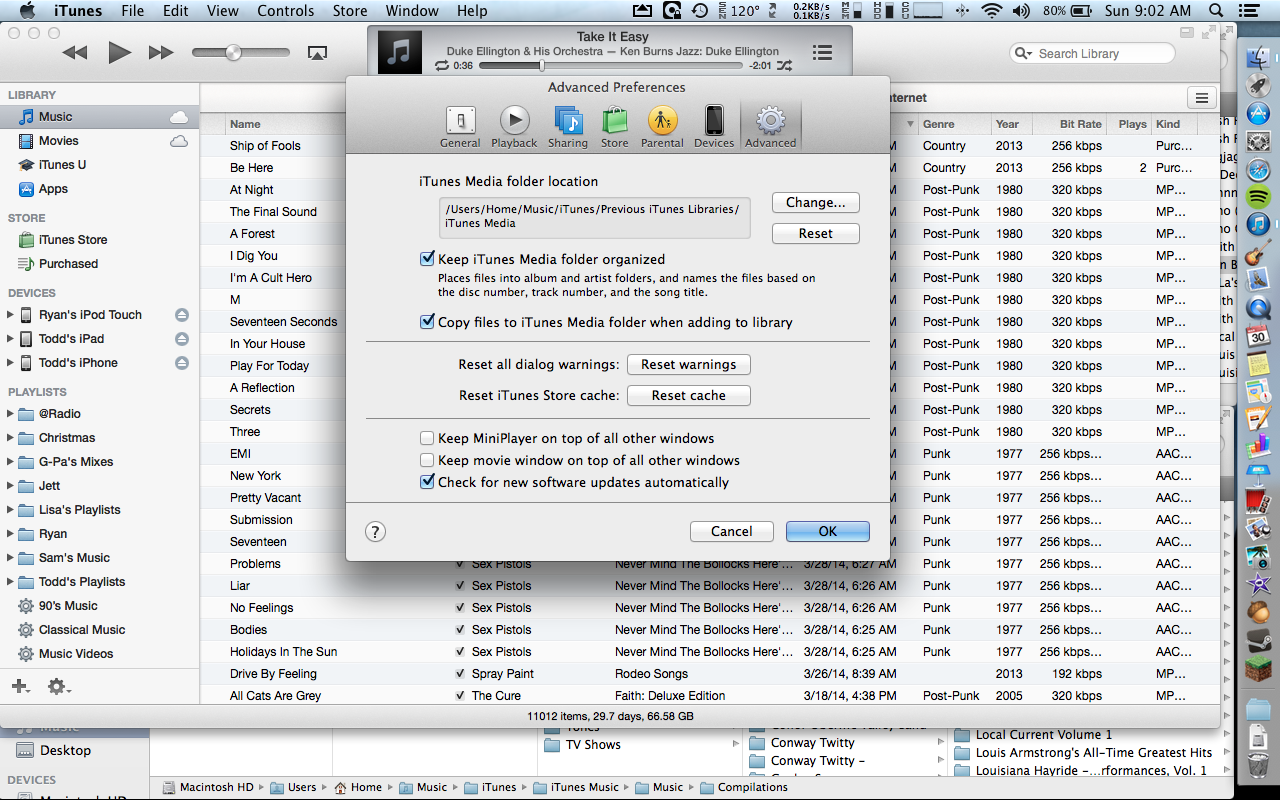Open the view options list button
The width and height of the screenshot is (1280, 800).
(1201, 98)
